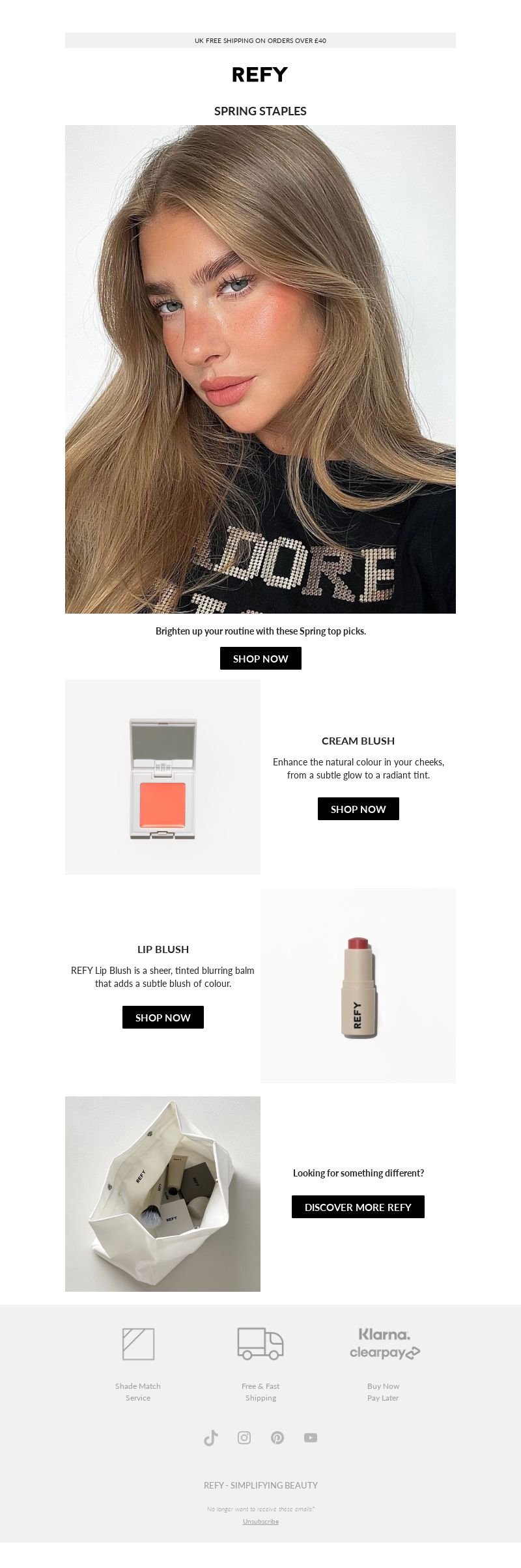Click the Klarna Clearpay logo
This screenshot has width=521, height=1568.
pyautogui.click(x=384, y=1343)
